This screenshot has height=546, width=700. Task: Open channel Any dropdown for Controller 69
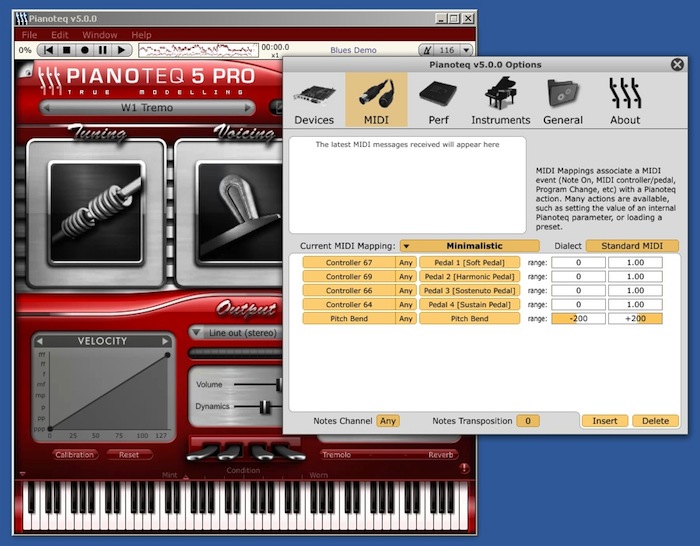(x=406, y=276)
